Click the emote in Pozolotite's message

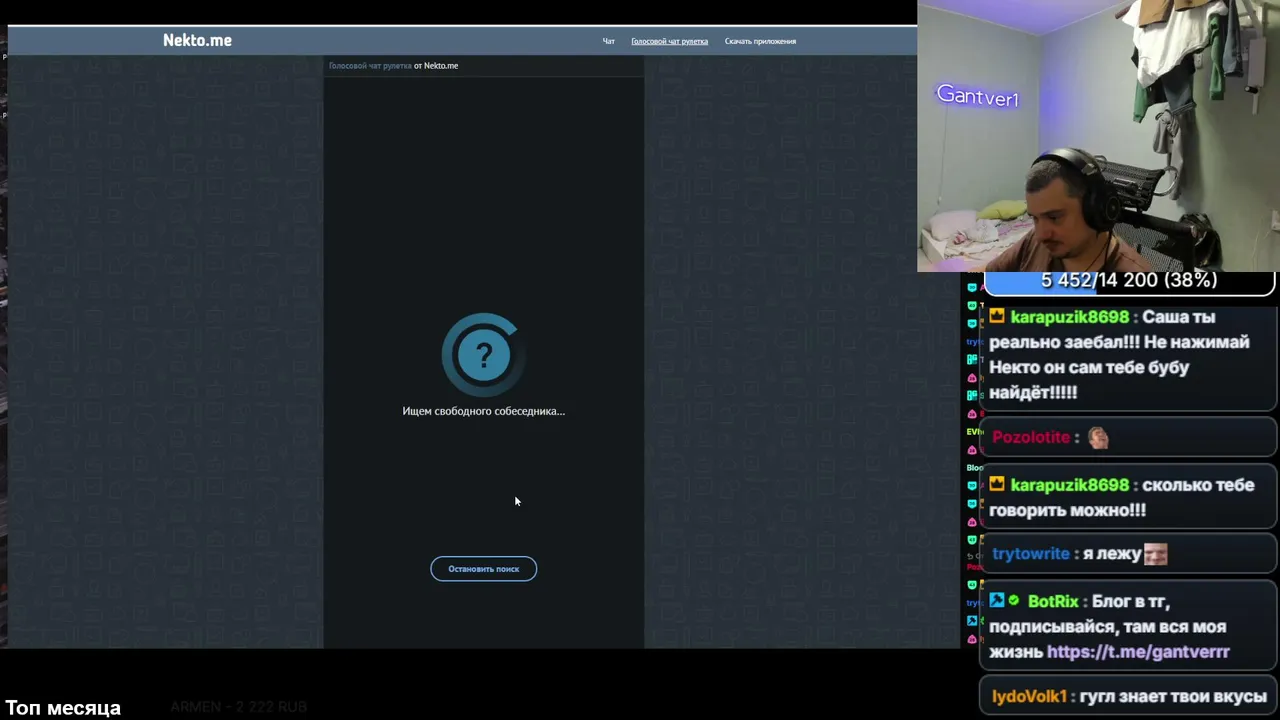(1098, 437)
